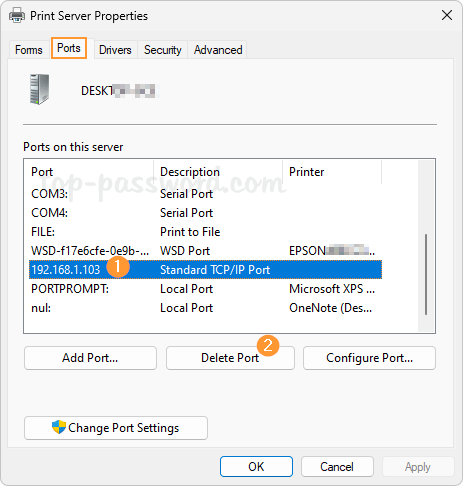Click the Add Port button

point(90,358)
